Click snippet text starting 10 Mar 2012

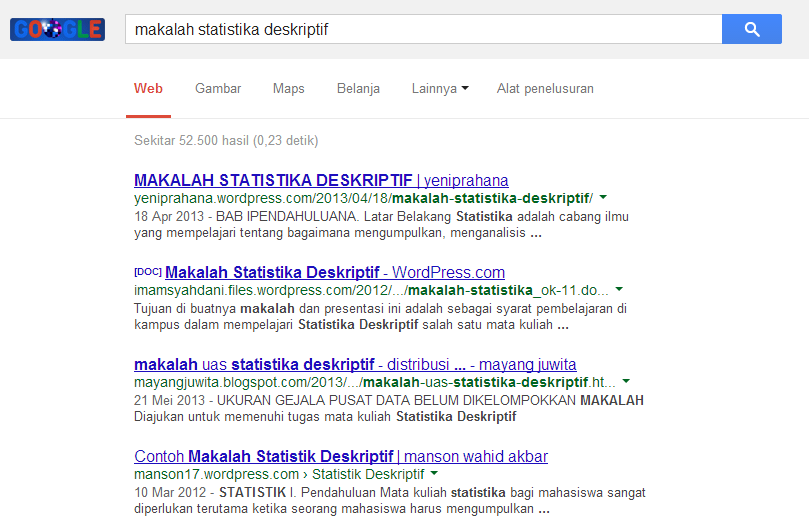pyautogui.click(x=390, y=500)
